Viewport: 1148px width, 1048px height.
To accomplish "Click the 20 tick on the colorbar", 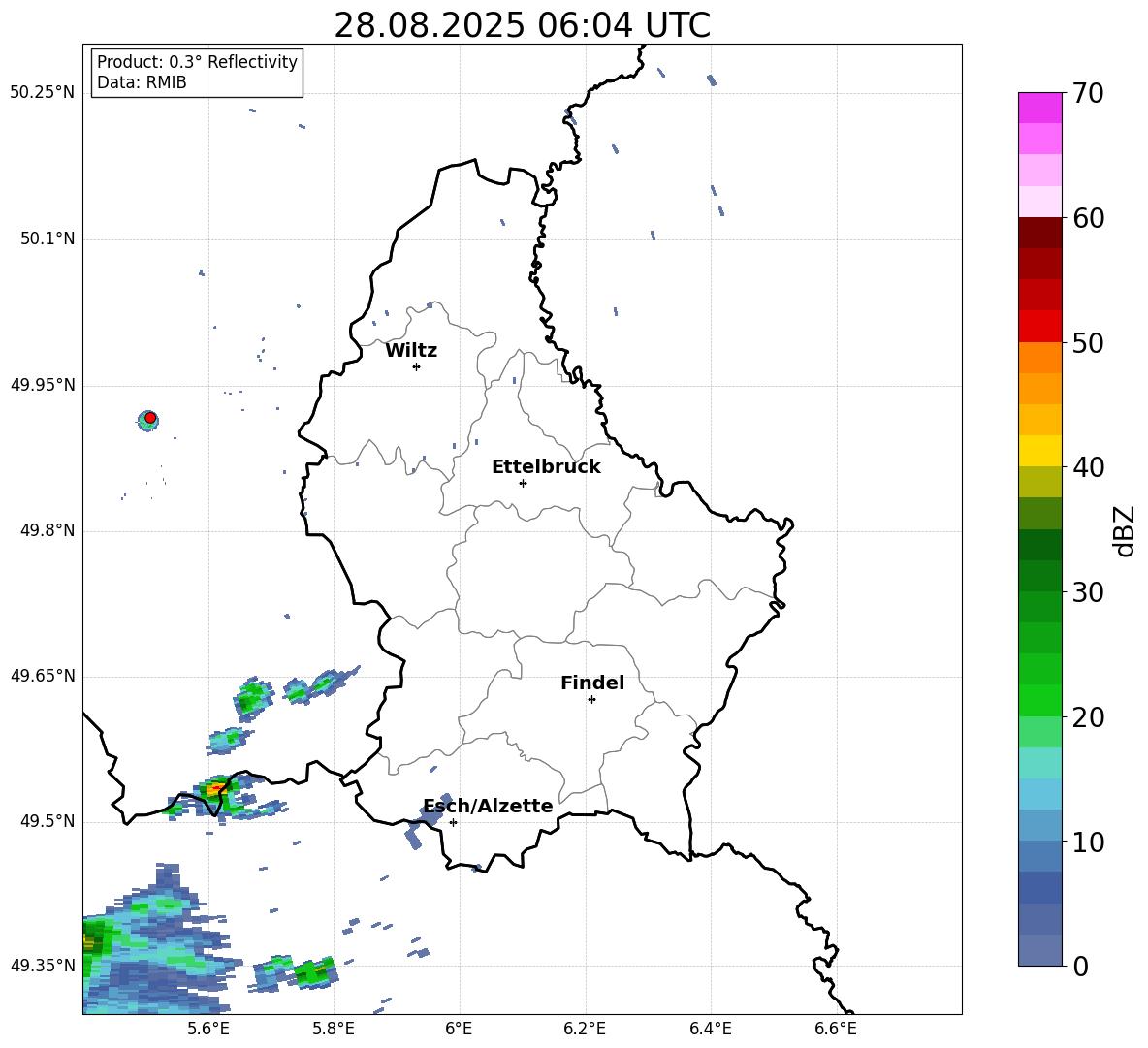I will pyautogui.click(x=1088, y=717).
